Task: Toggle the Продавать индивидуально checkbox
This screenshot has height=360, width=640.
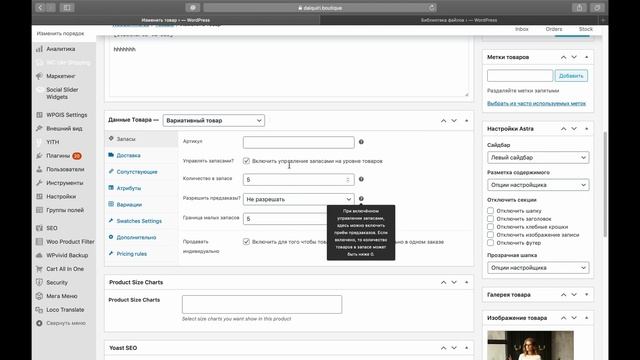Action: click(x=246, y=242)
